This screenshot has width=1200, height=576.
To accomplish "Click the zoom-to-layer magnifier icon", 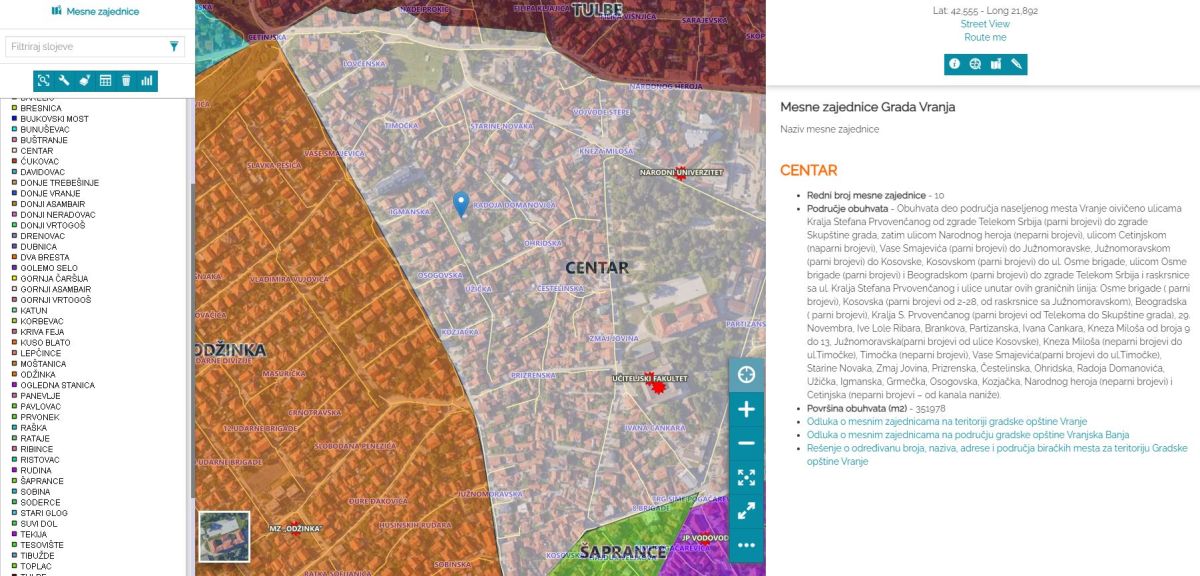I will point(43,81).
